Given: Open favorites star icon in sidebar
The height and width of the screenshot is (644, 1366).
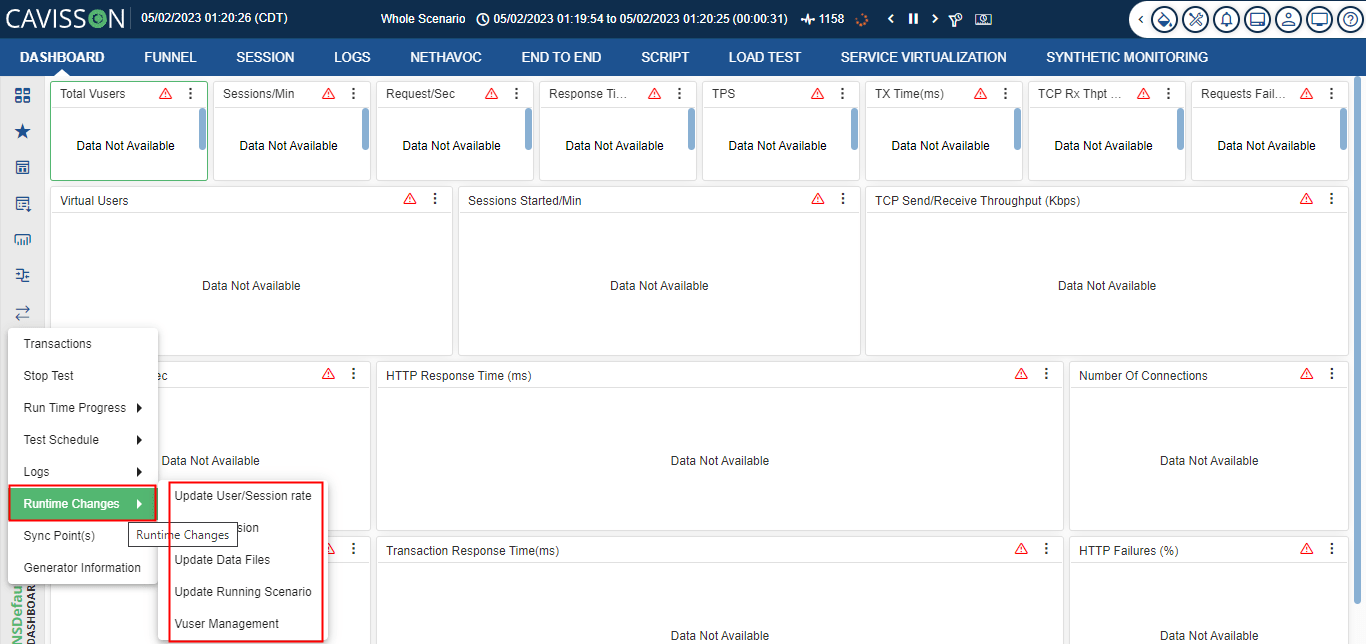Looking at the screenshot, I should click(x=22, y=131).
